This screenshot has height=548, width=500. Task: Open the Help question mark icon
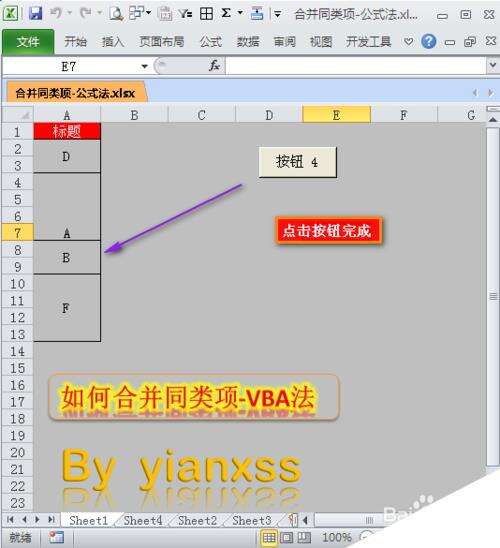(428, 42)
